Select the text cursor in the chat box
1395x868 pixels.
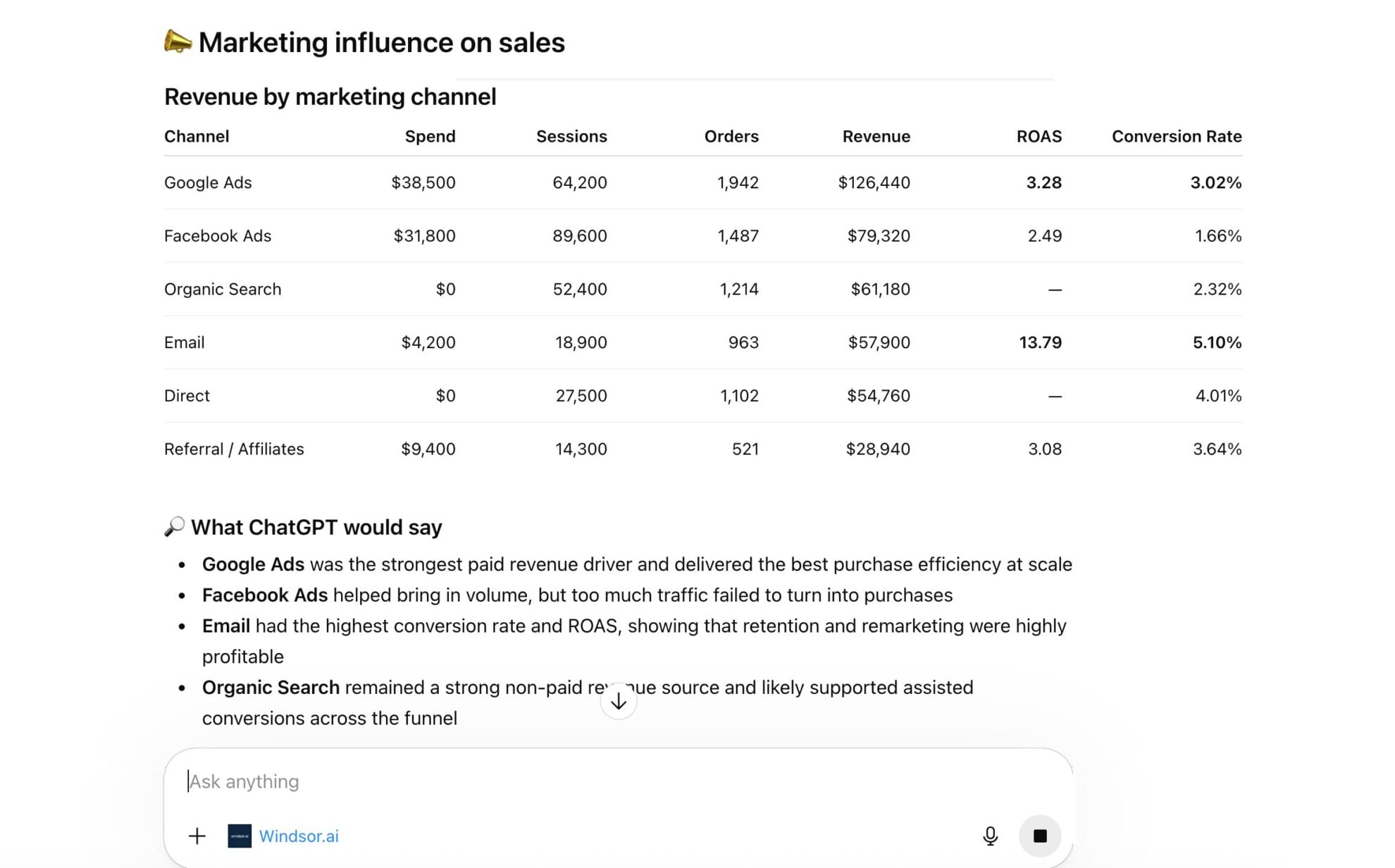(x=189, y=781)
